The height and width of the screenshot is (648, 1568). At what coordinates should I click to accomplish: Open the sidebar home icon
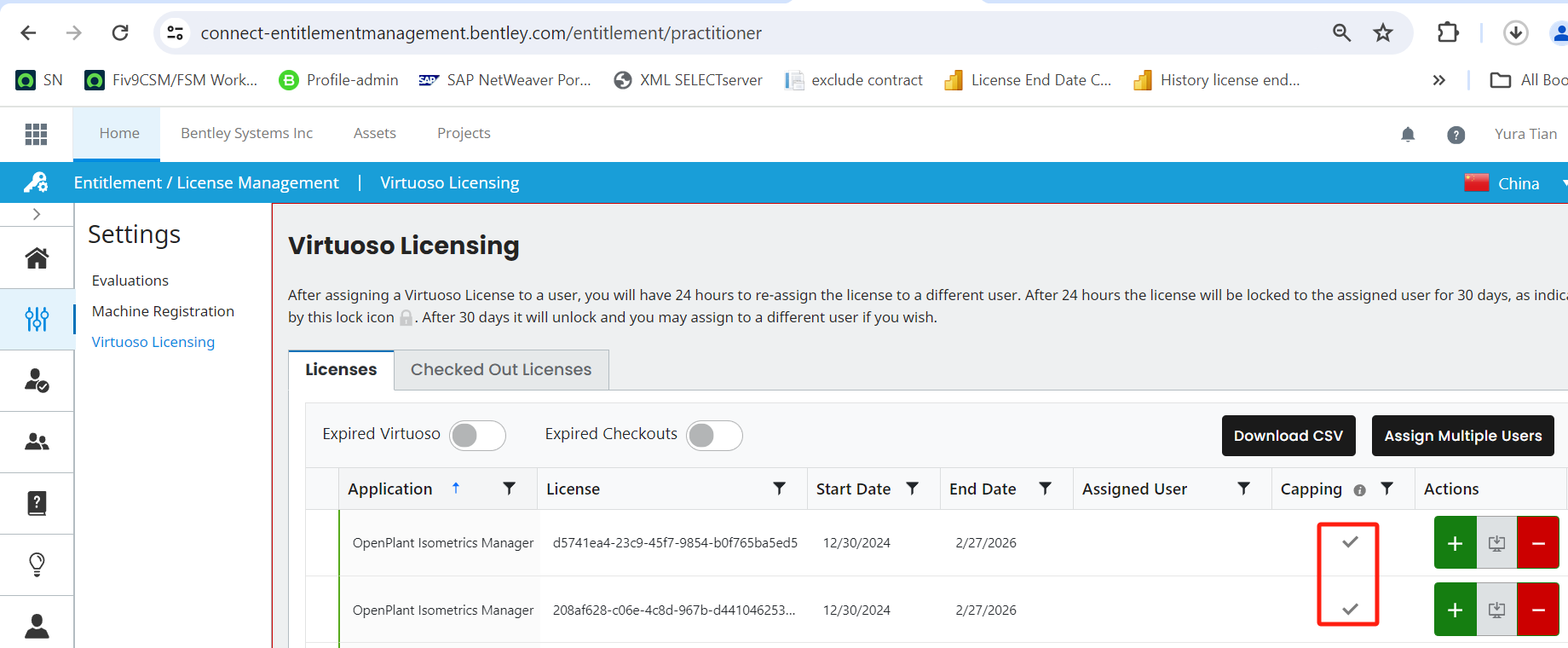tap(37, 257)
